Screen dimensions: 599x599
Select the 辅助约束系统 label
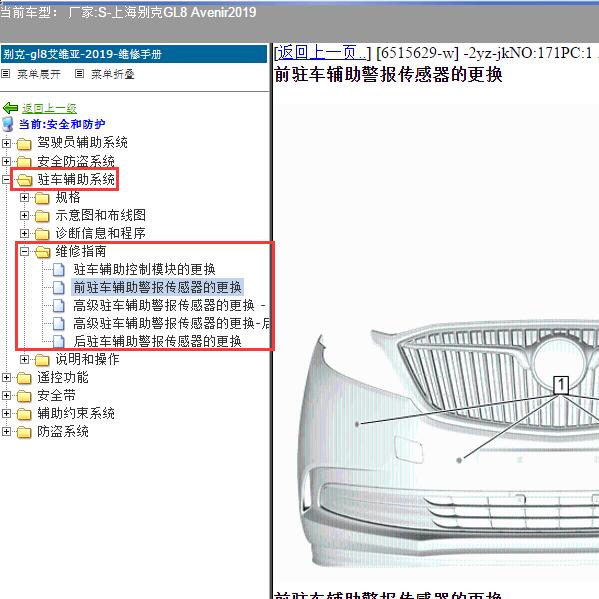[x=76, y=413]
